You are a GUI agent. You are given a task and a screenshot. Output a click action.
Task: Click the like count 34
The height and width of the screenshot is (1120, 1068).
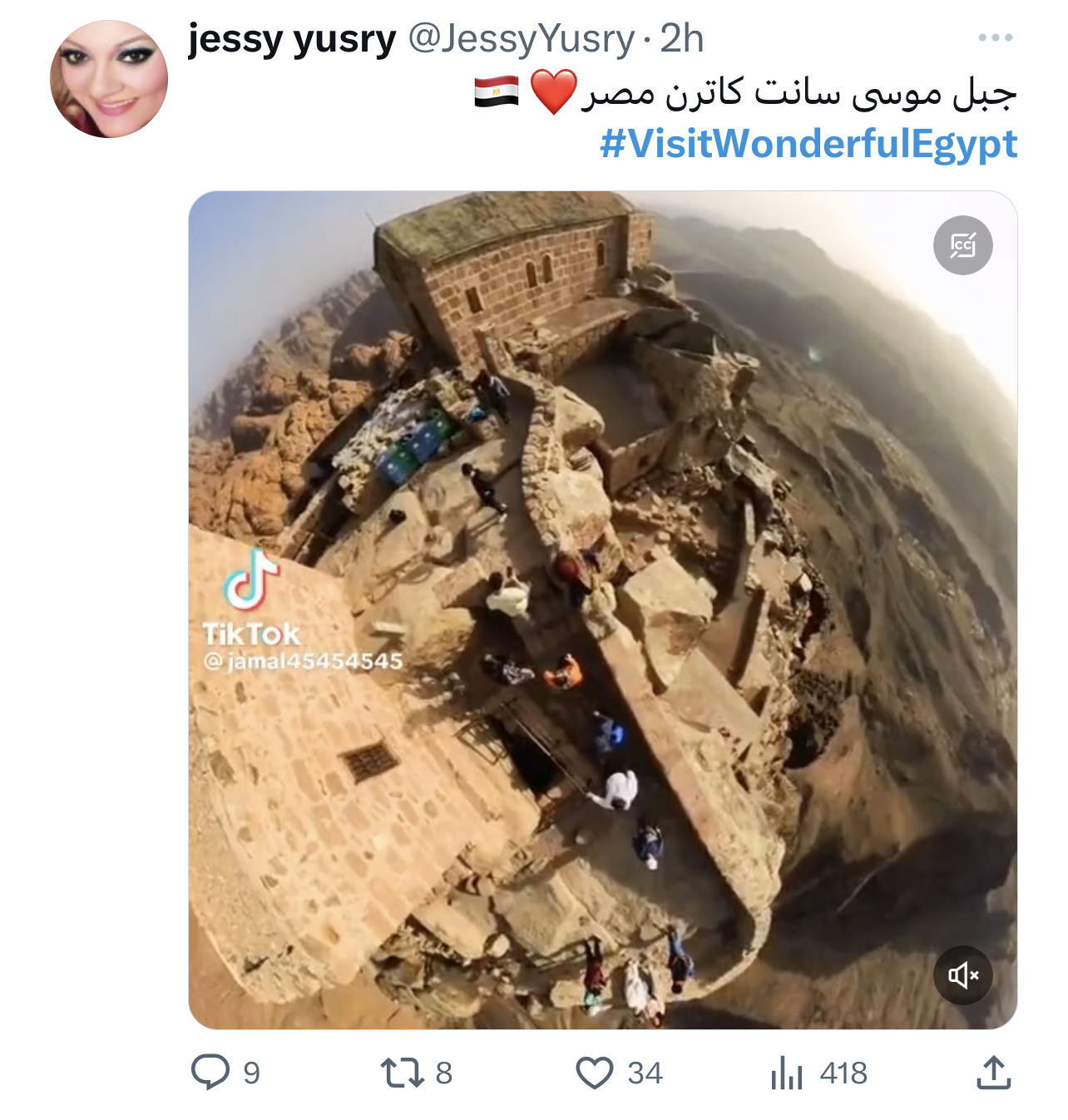click(x=645, y=1073)
